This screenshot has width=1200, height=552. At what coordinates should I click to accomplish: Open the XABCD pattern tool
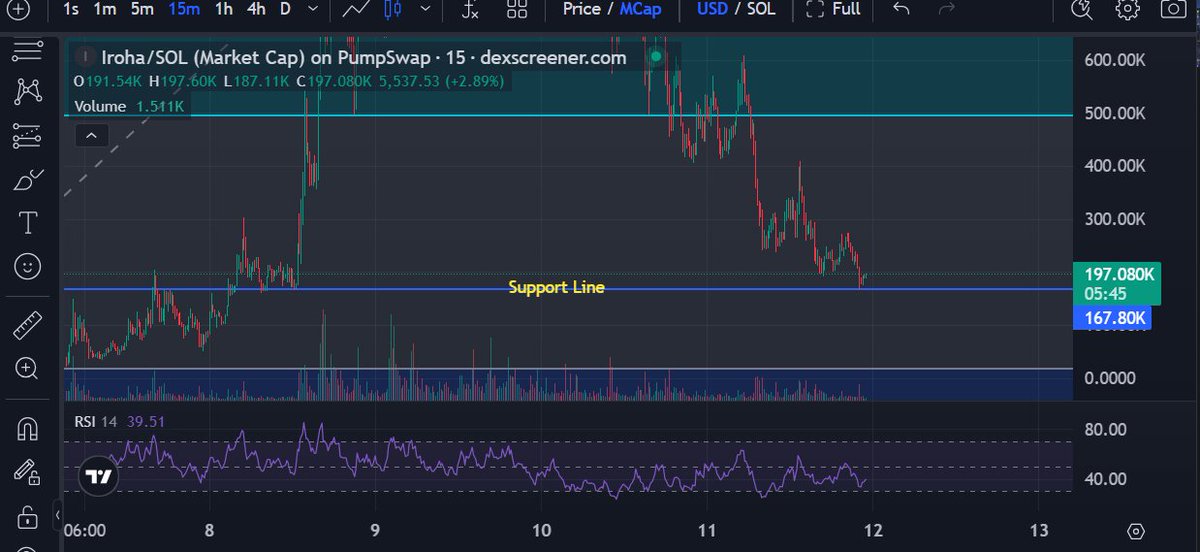[x=27, y=92]
